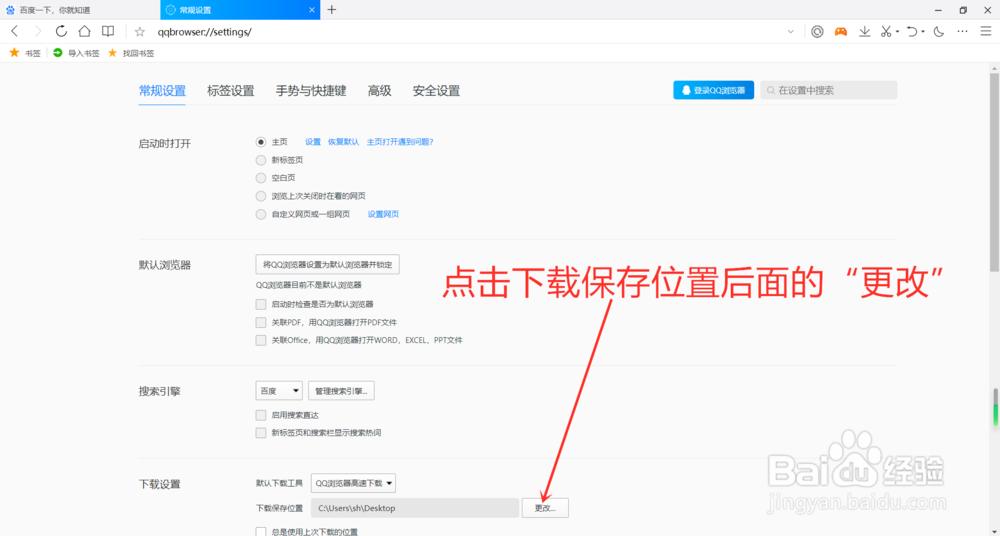1000x536 pixels.
Task: Open the QQ浏览器高速下载 dropdown
Action: [x=353, y=483]
